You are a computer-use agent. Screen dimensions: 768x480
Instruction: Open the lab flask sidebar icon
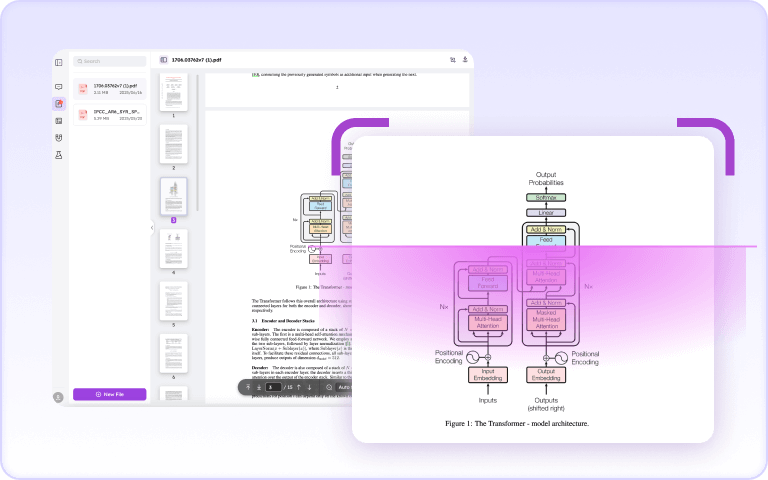coord(59,155)
